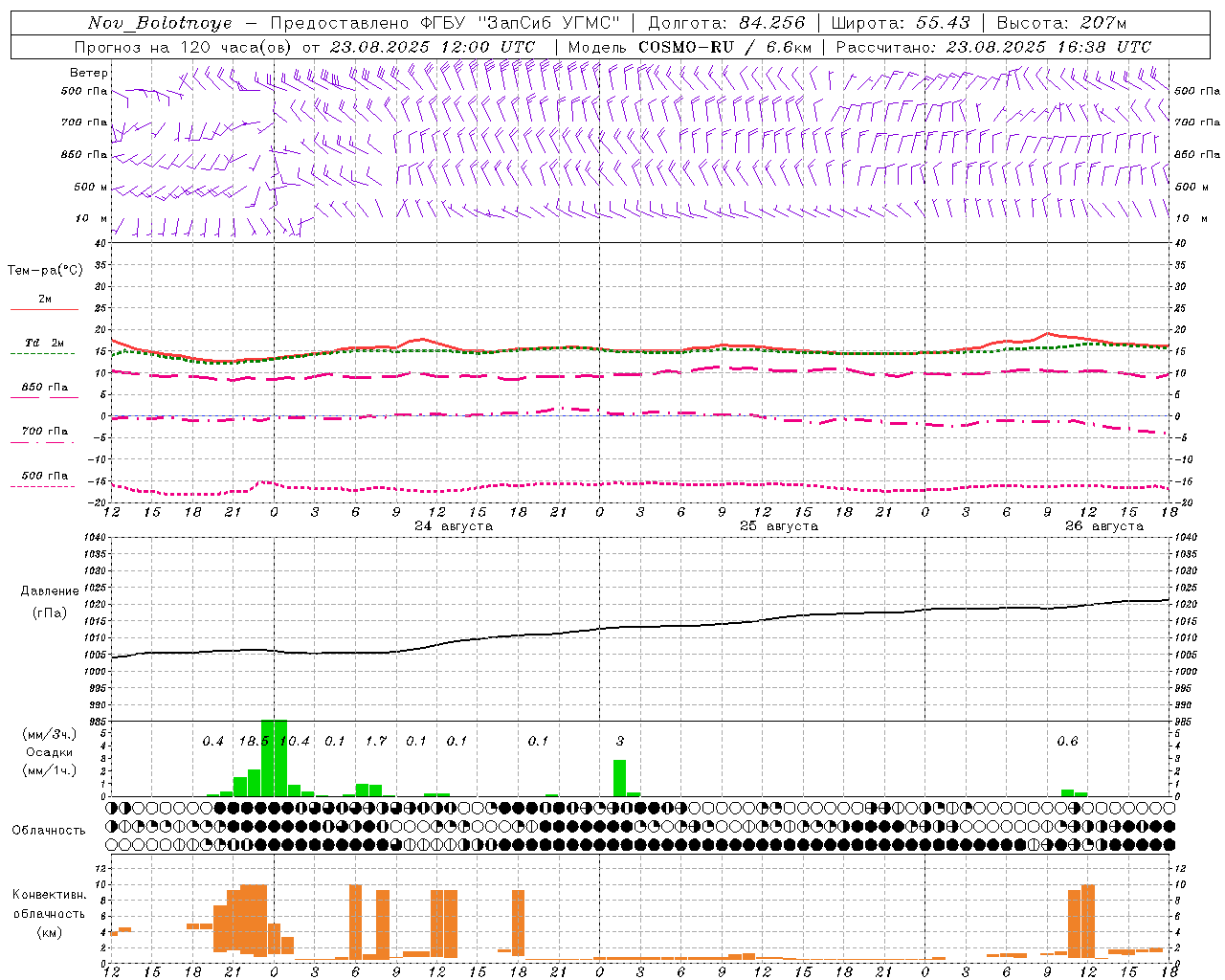The width and height of the screenshot is (1225, 980).
Task: Click the dashed legend line under 850 гПа
Action: coord(43,397)
